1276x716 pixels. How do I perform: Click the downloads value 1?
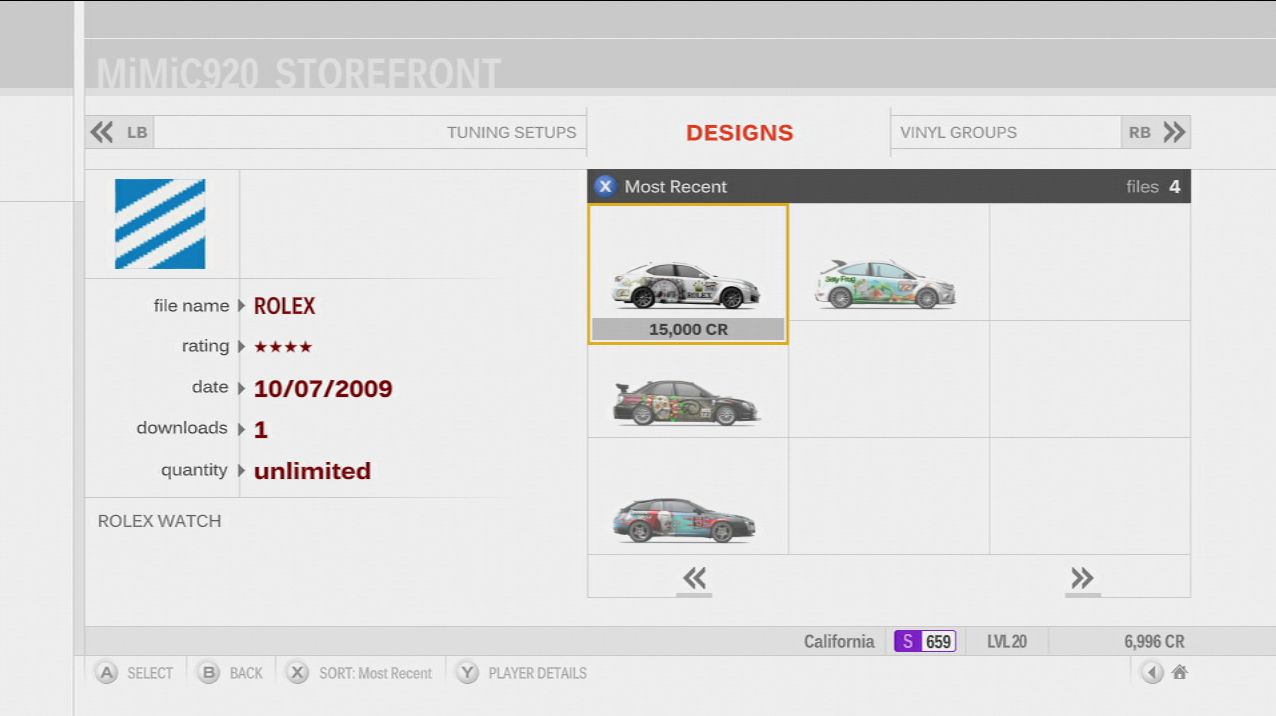261,430
